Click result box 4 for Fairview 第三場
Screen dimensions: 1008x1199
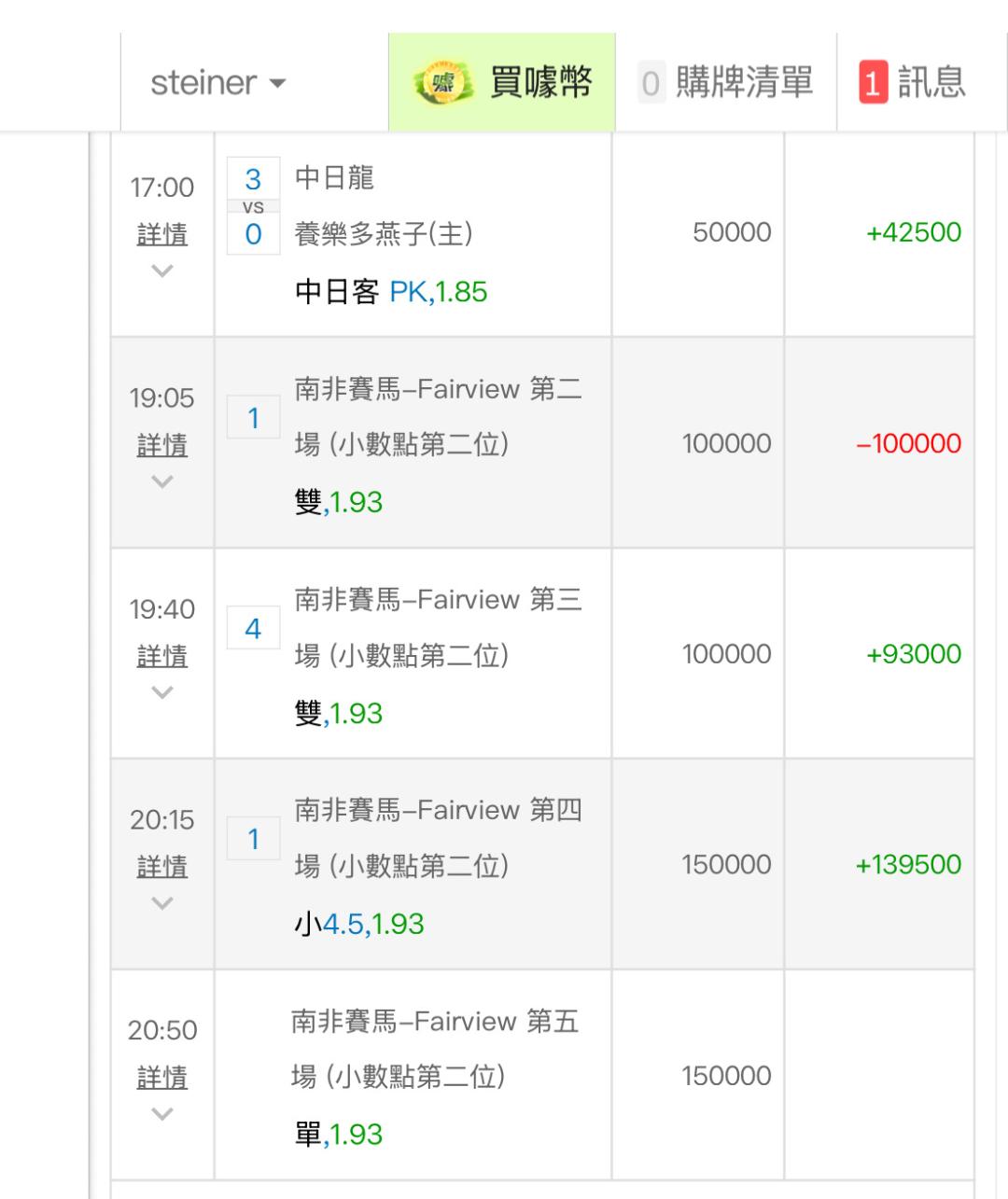[253, 629]
